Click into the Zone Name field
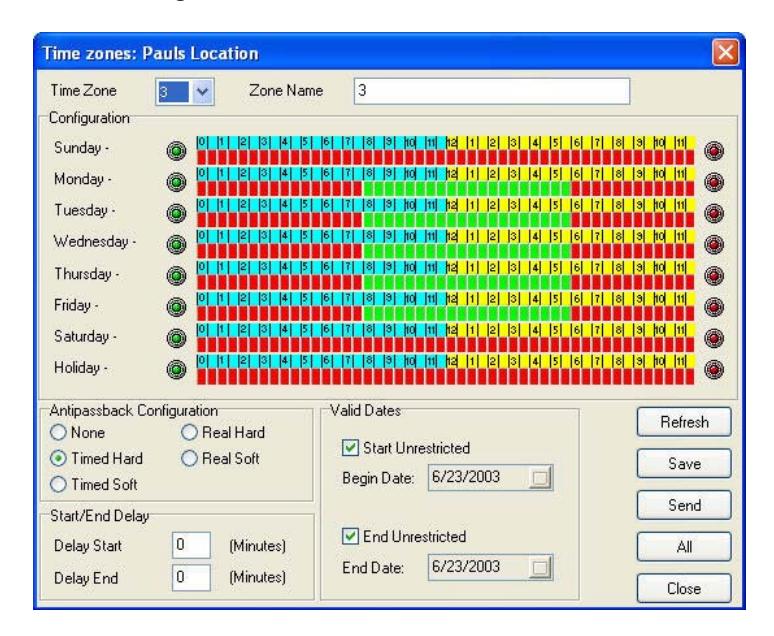This screenshot has width=774, height=636. pos(492,91)
